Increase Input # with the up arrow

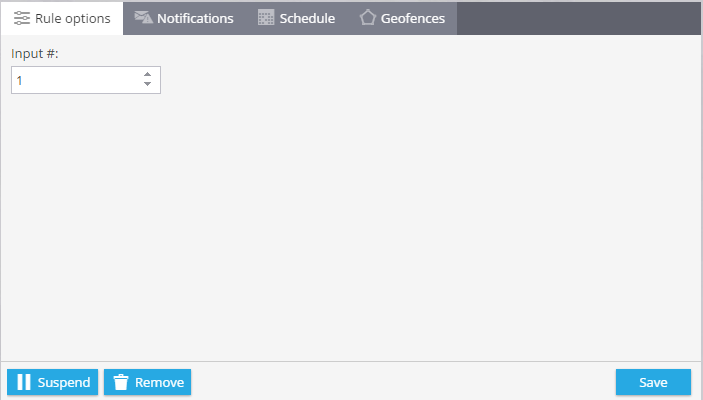[x=148, y=74]
